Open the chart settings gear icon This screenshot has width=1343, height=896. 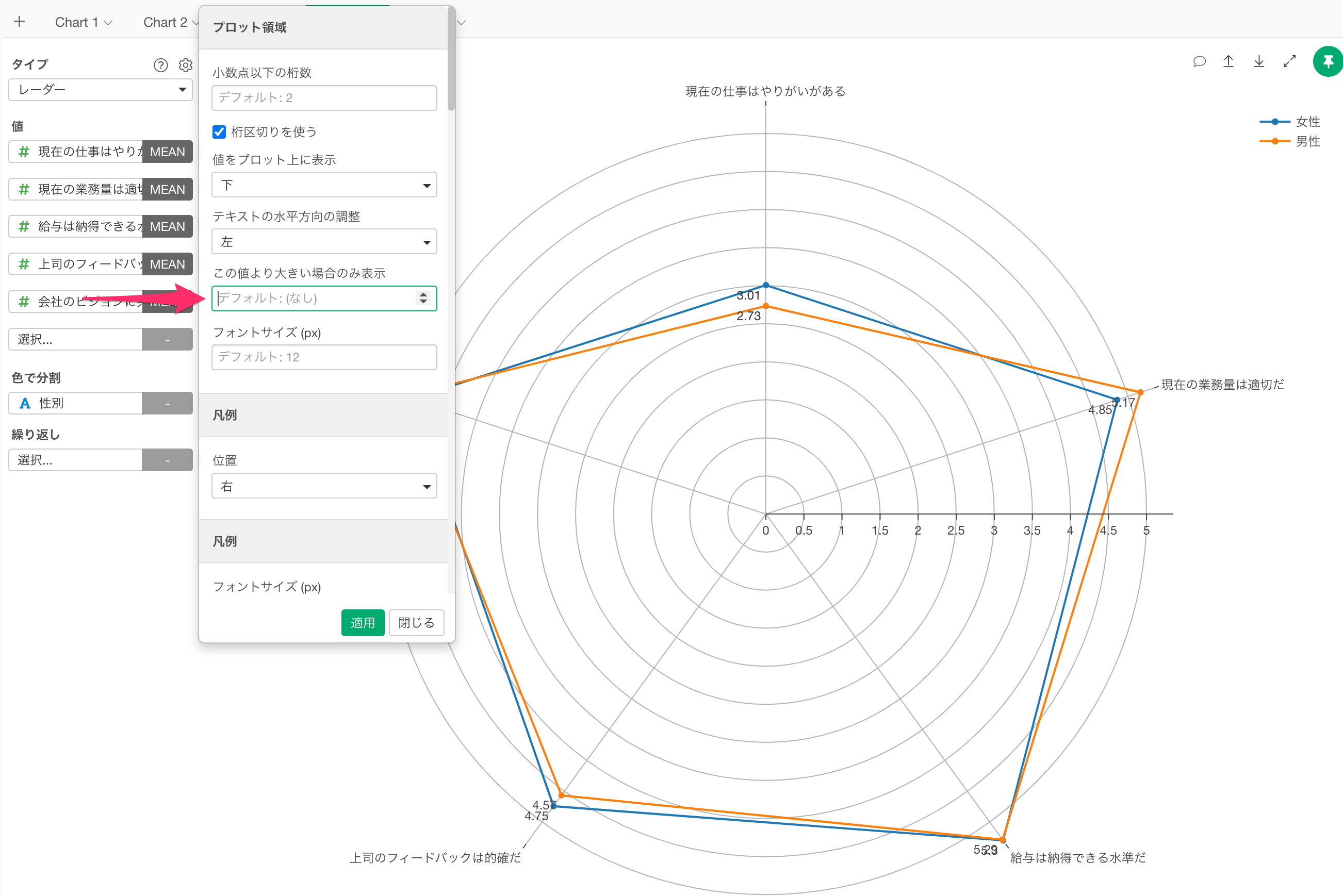coord(185,65)
